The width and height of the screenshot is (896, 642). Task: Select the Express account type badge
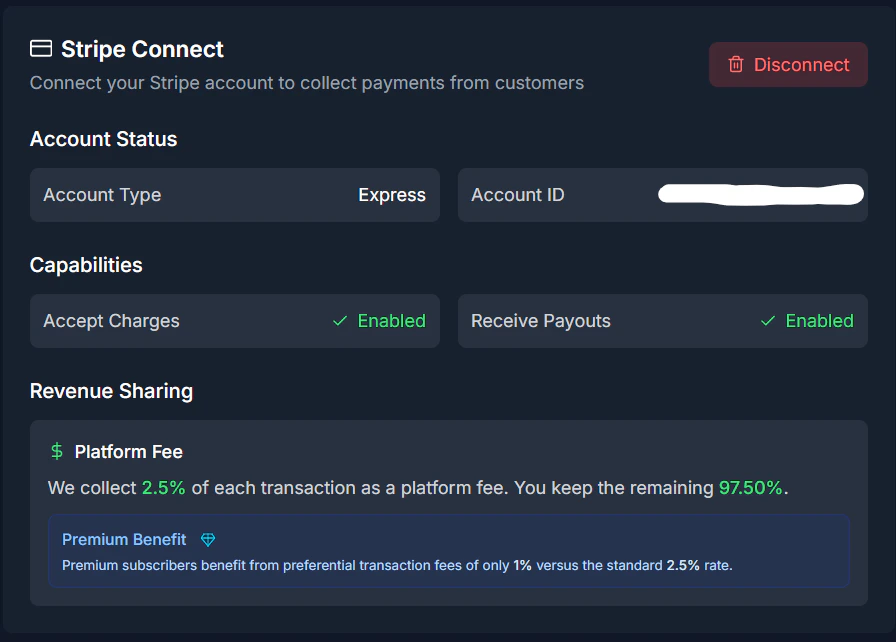click(392, 195)
